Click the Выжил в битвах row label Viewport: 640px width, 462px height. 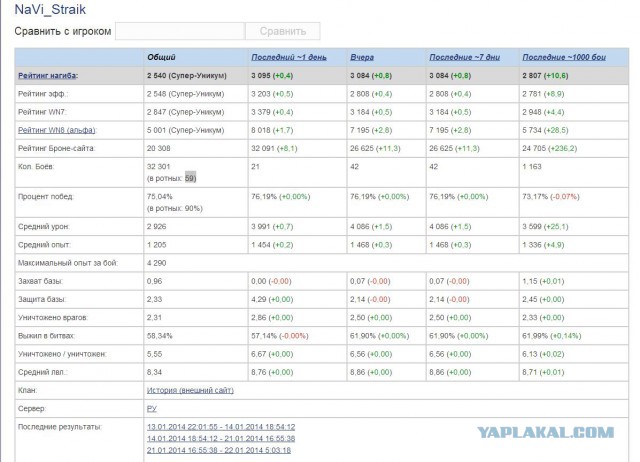pyautogui.click(x=47, y=336)
